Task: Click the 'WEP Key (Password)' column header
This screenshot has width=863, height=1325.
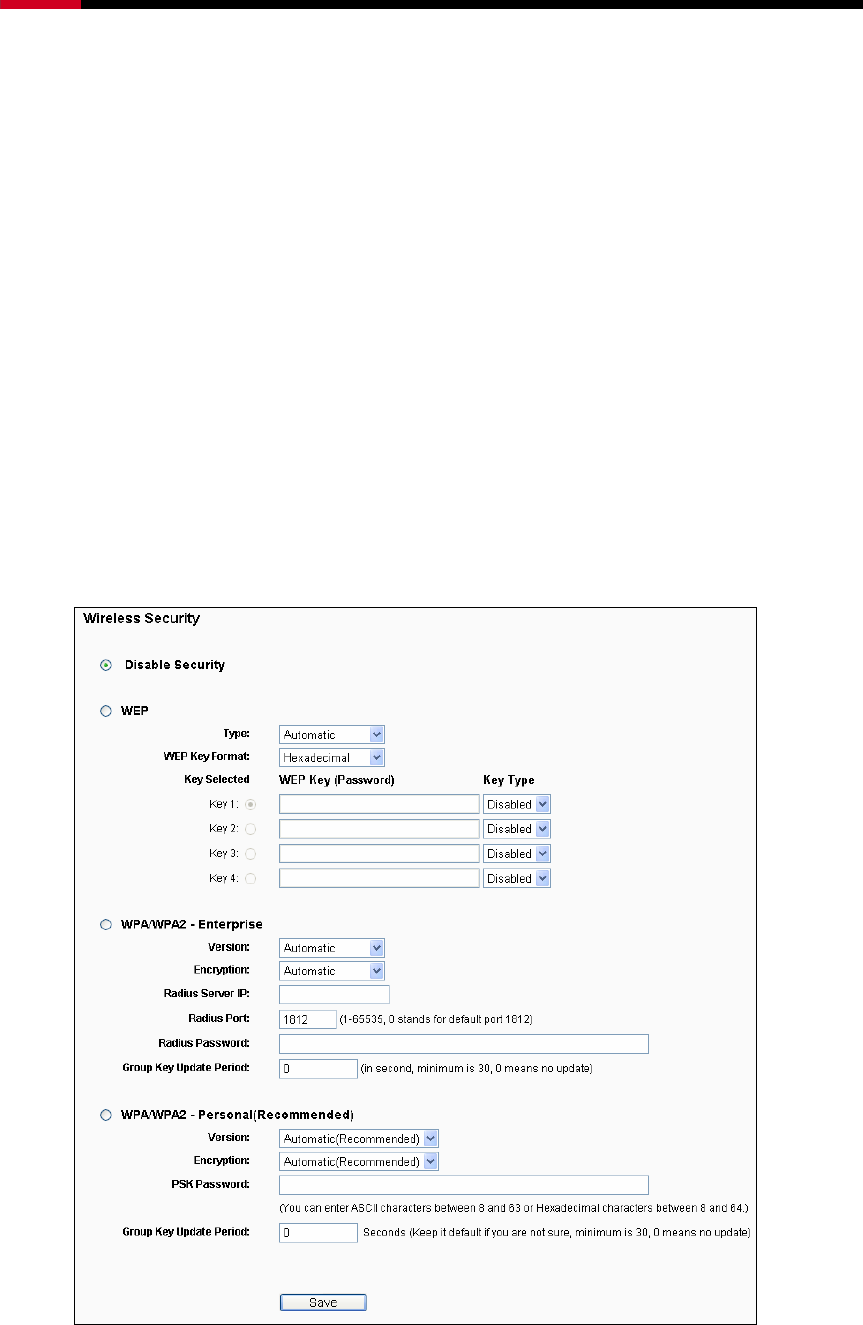Action: point(337,780)
